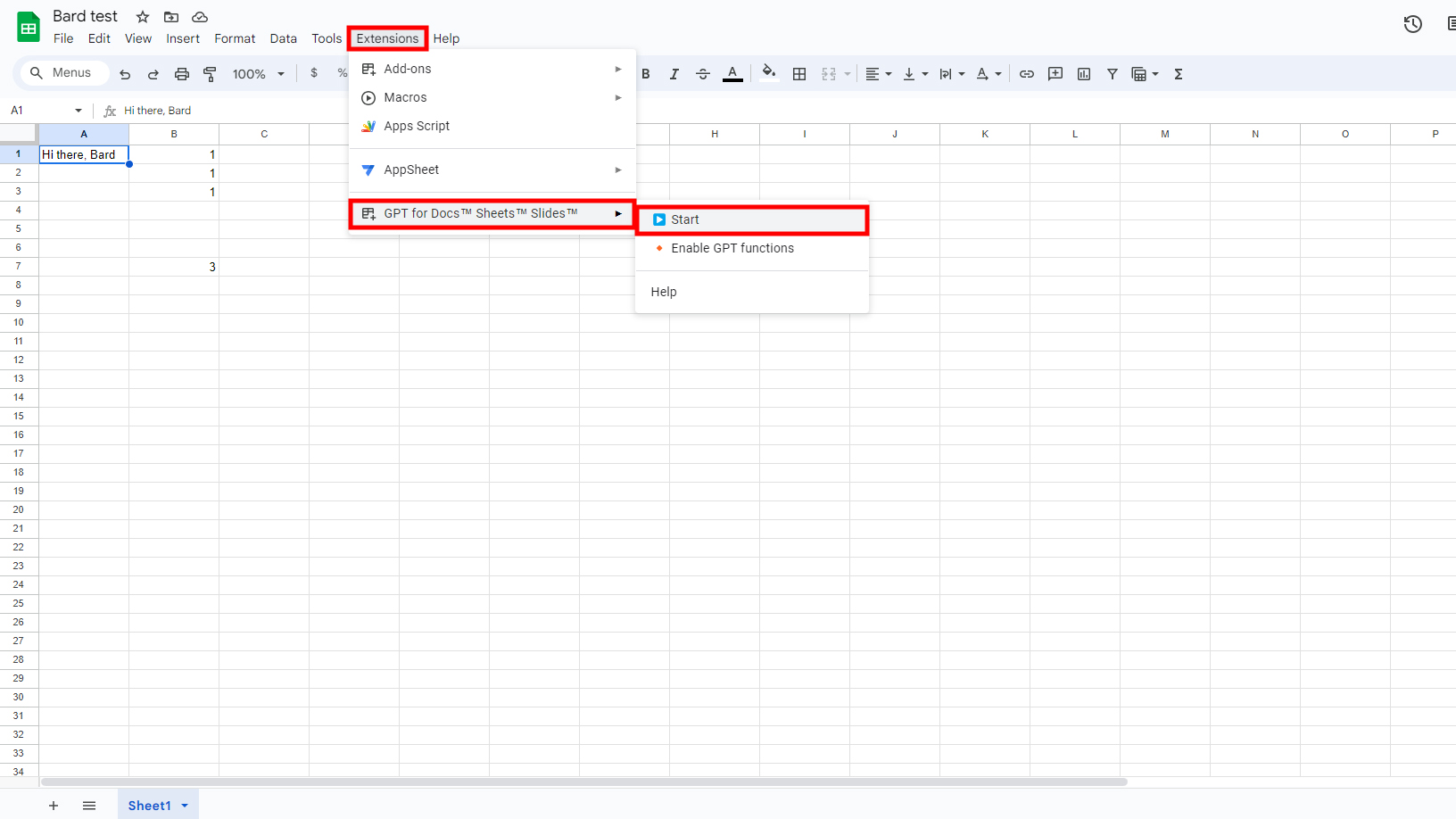This screenshot has width=1456, height=819.
Task: Select row 10 header
Action: tap(19, 322)
